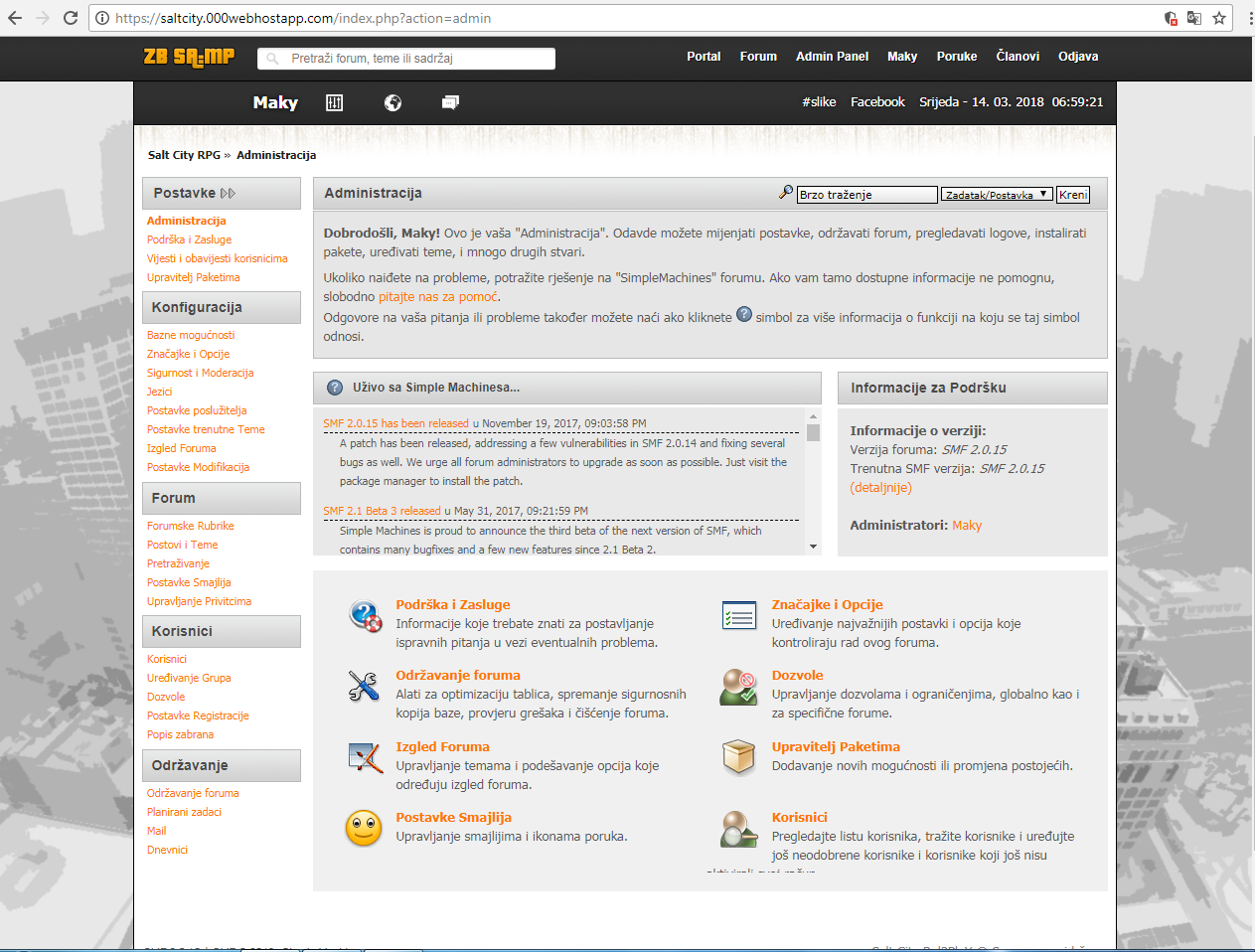The height and width of the screenshot is (952, 1255).
Task: Click the magnifying glass search icon
Action: (x=785, y=192)
